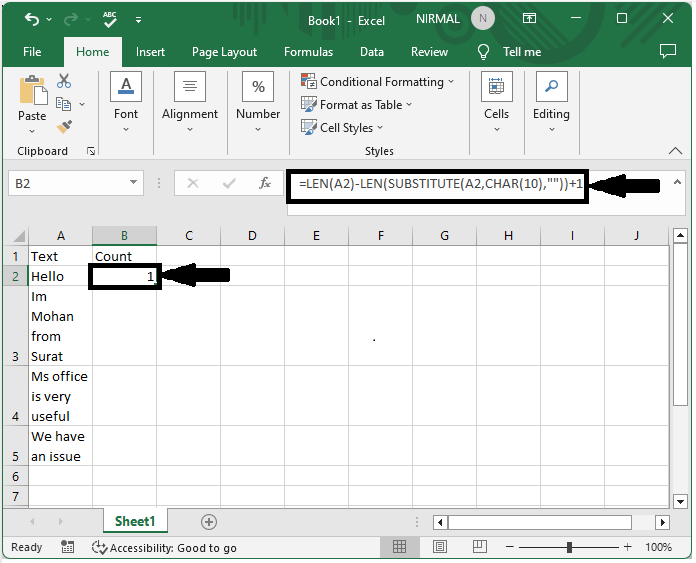Click the Enter checkmark formula button
Screen dimensions: 696x563
pyautogui.click(x=229, y=182)
